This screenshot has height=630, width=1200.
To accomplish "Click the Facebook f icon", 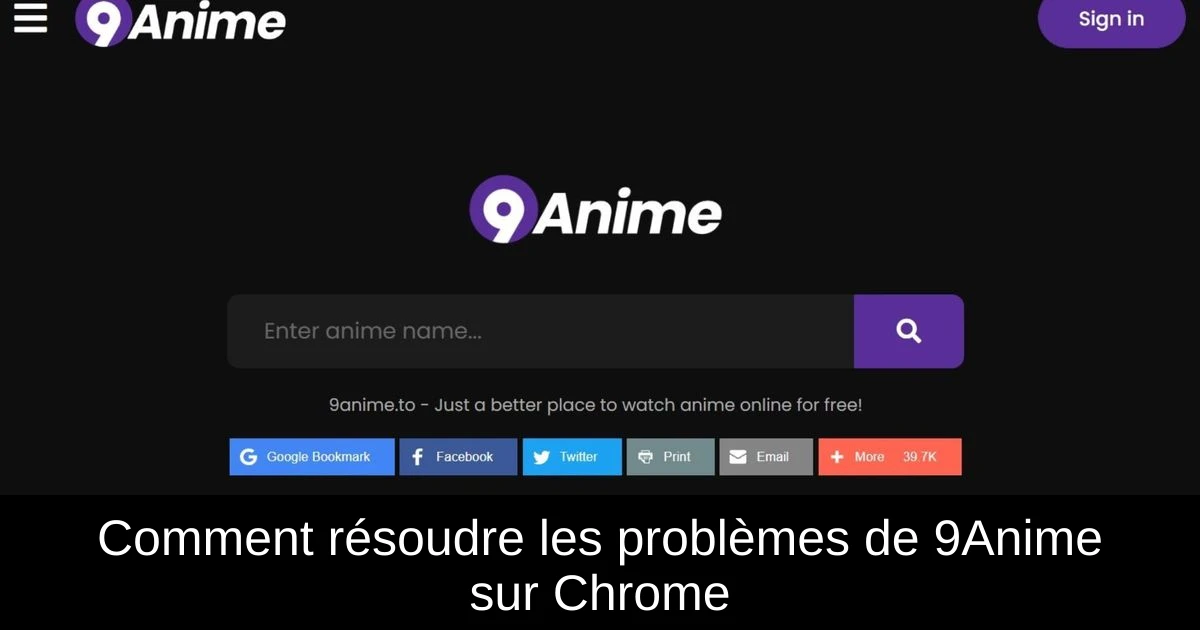I will (x=418, y=457).
